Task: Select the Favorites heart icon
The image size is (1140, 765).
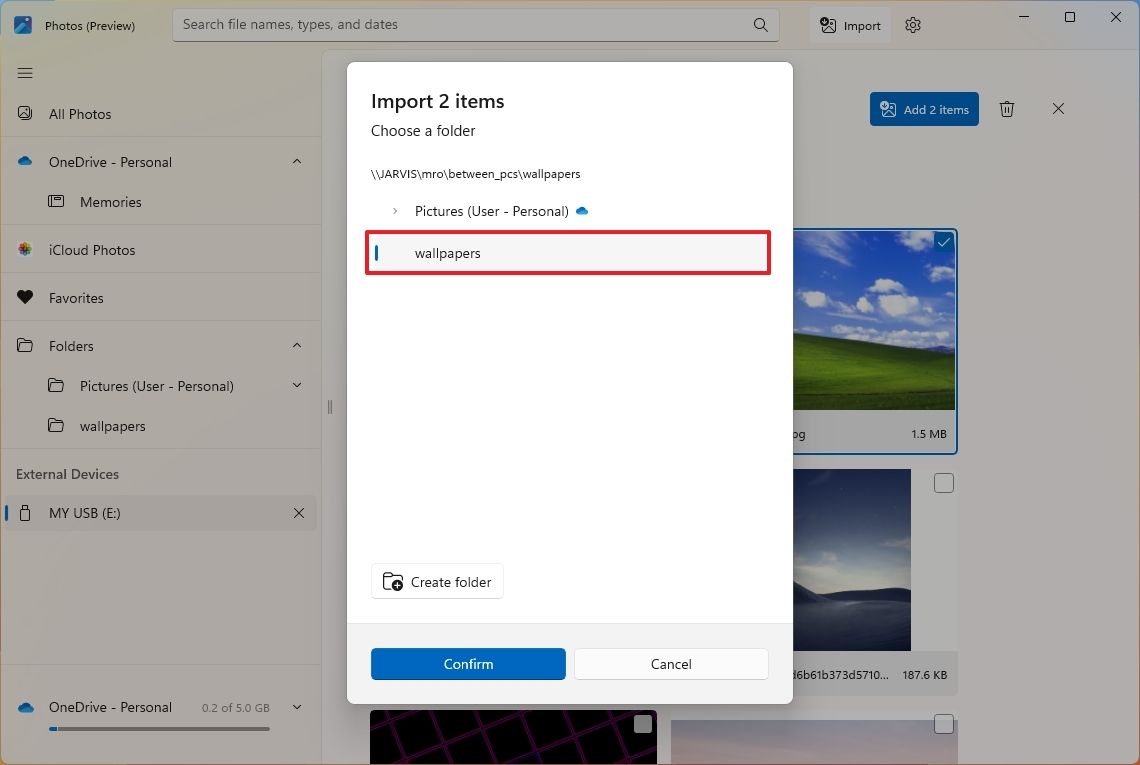Action: 24,297
